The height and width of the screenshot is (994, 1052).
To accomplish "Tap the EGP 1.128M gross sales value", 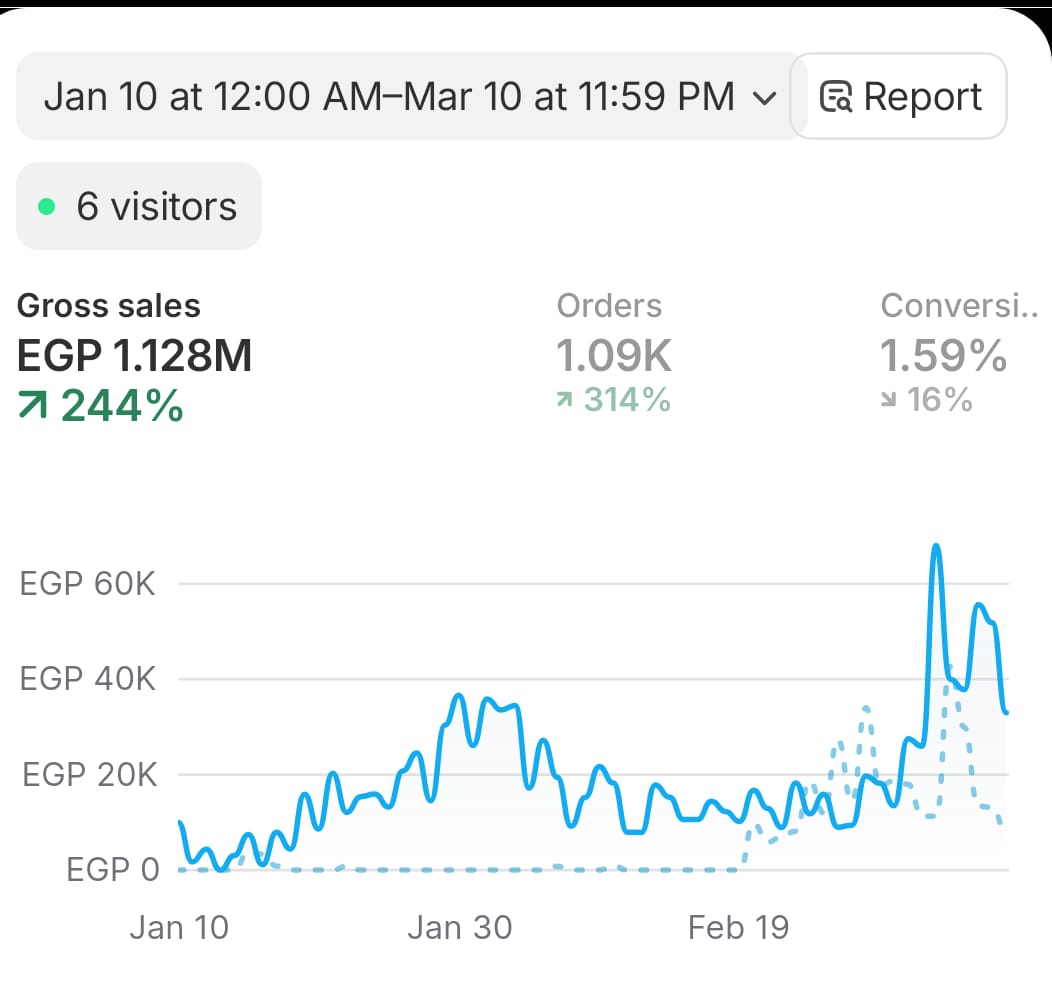I will 135,356.
